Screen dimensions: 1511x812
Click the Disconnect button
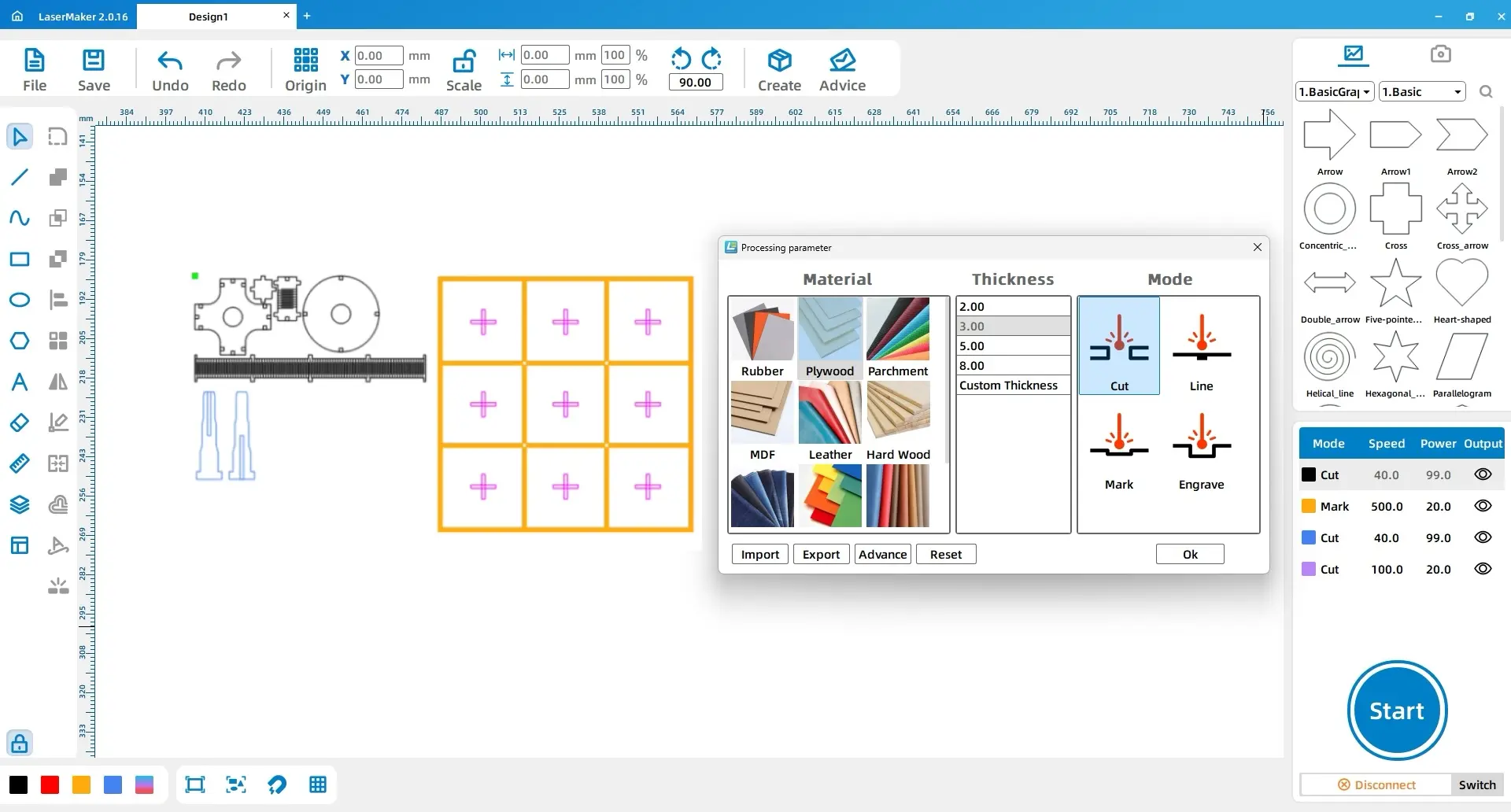click(1376, 784)
